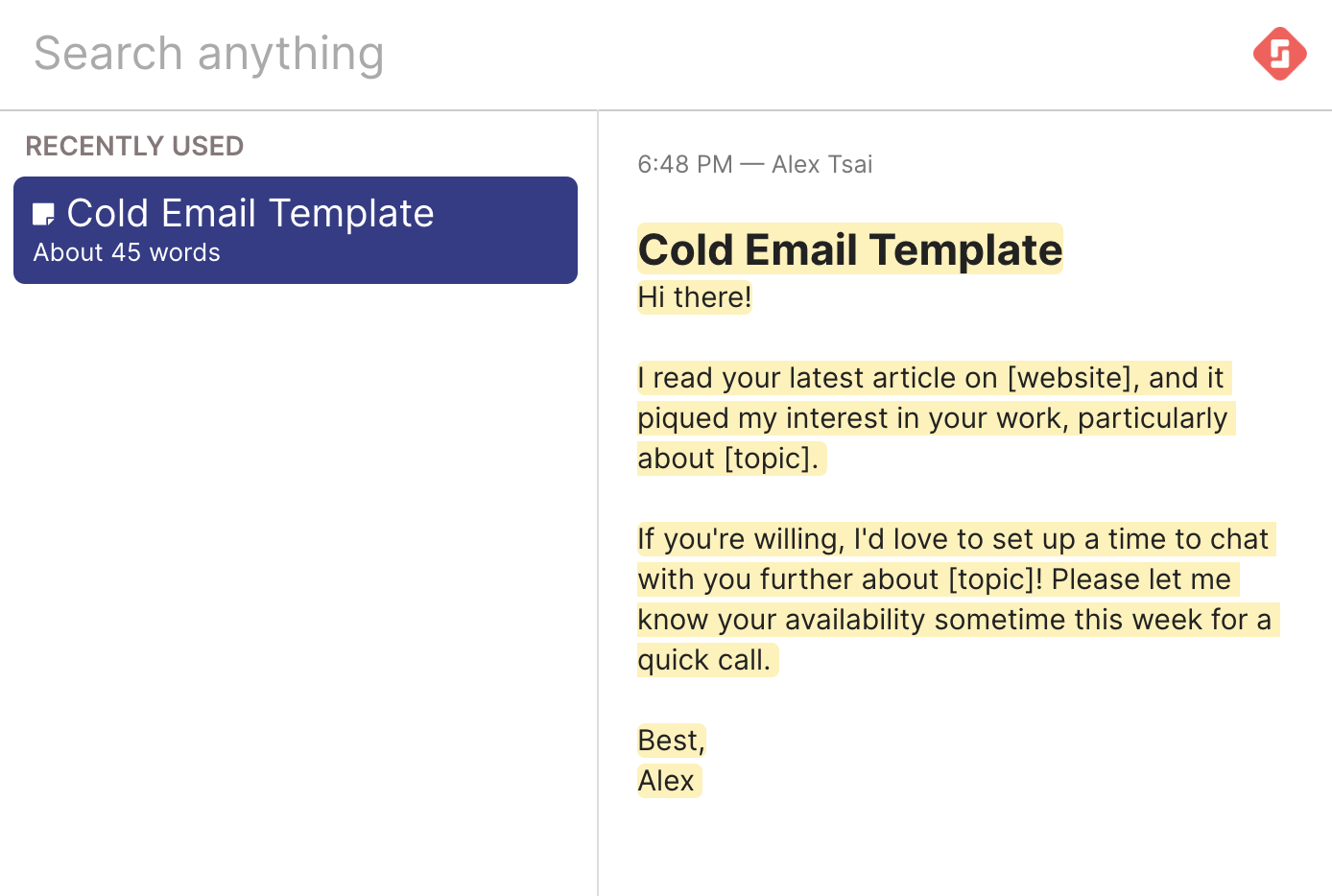This screenshot has width=1332, height=896.
Task: Click the highlighted greeting line Hi there!
Action: [x=694, y=296]
